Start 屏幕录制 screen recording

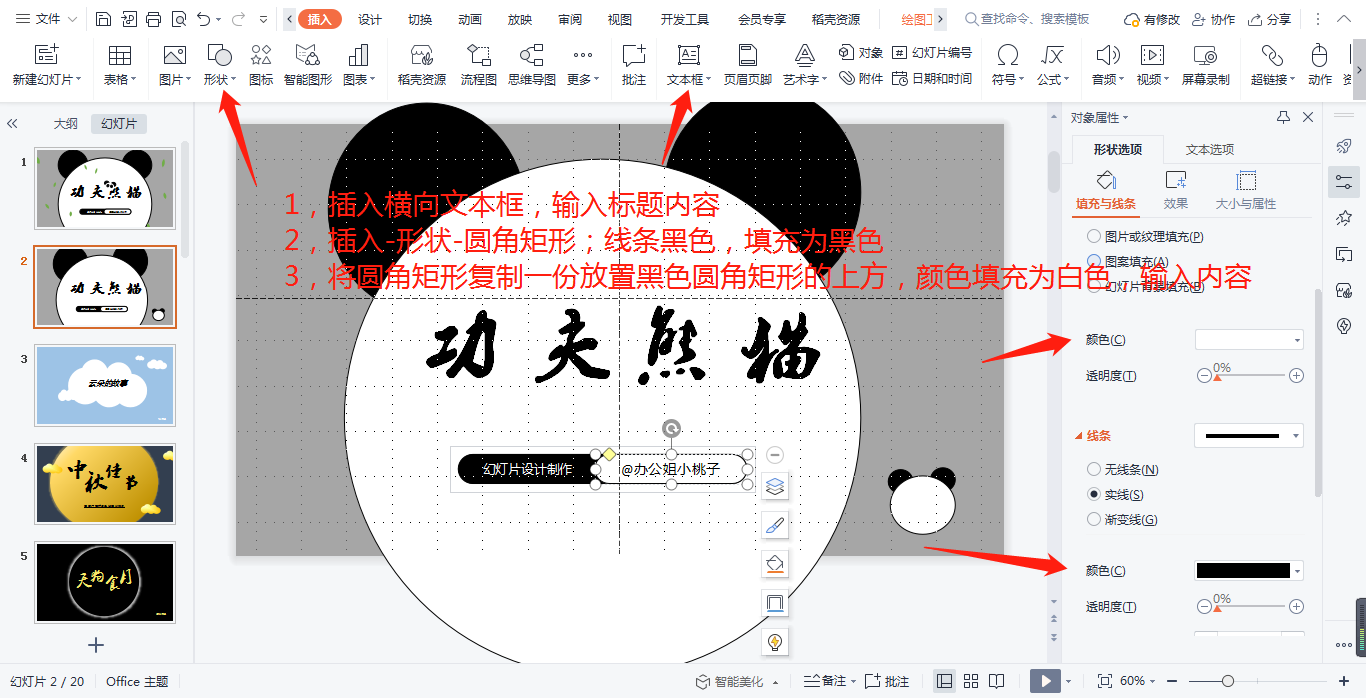1205,66
